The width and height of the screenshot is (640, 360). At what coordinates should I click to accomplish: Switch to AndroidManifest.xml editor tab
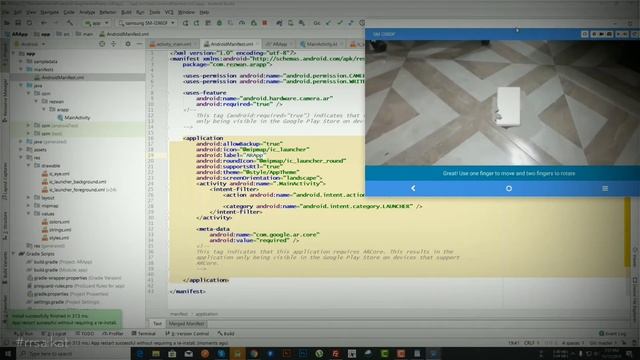[231, 44]
